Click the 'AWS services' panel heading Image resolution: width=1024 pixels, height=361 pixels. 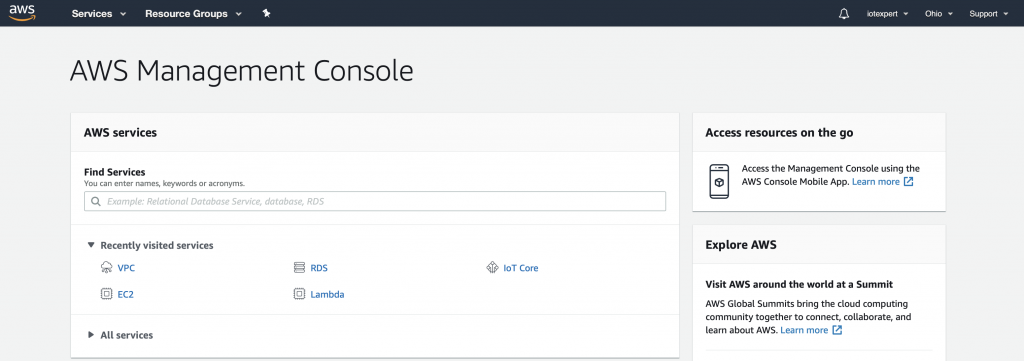[120, 133]
